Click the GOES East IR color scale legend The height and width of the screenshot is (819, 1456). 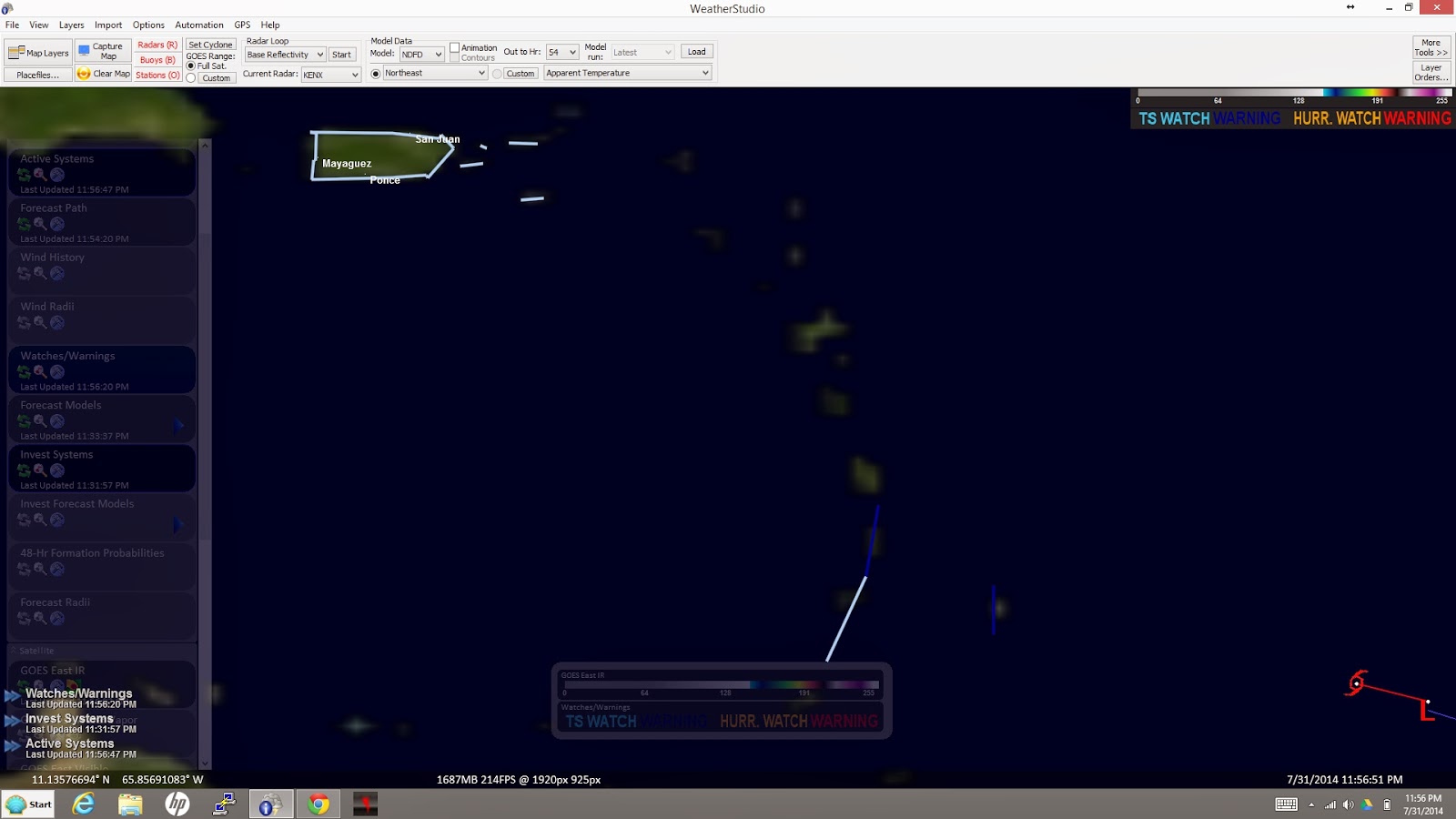click(x=722, y=684)
